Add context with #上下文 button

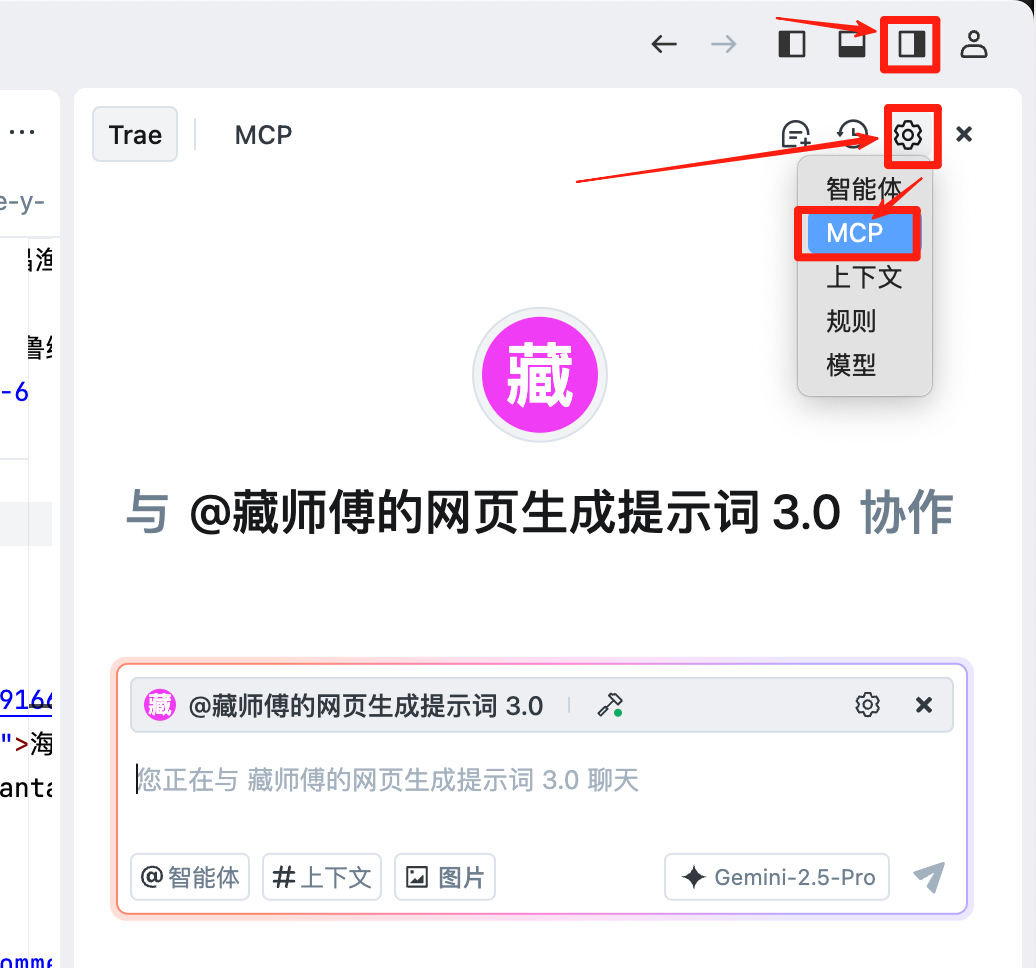322,877
